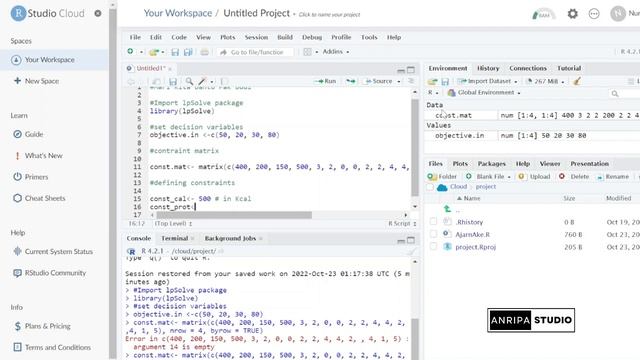
Task: Open the Addins dropdown
Action: (336, 52)
